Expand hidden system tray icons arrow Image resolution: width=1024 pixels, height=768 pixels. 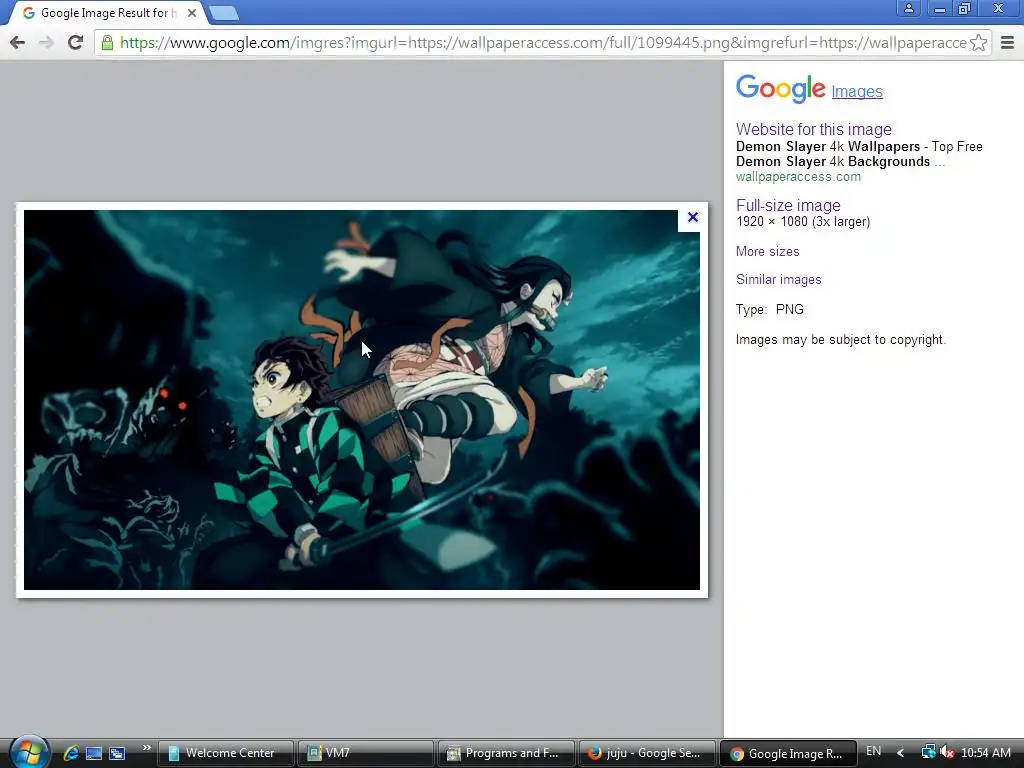click(x=901, y=753)
